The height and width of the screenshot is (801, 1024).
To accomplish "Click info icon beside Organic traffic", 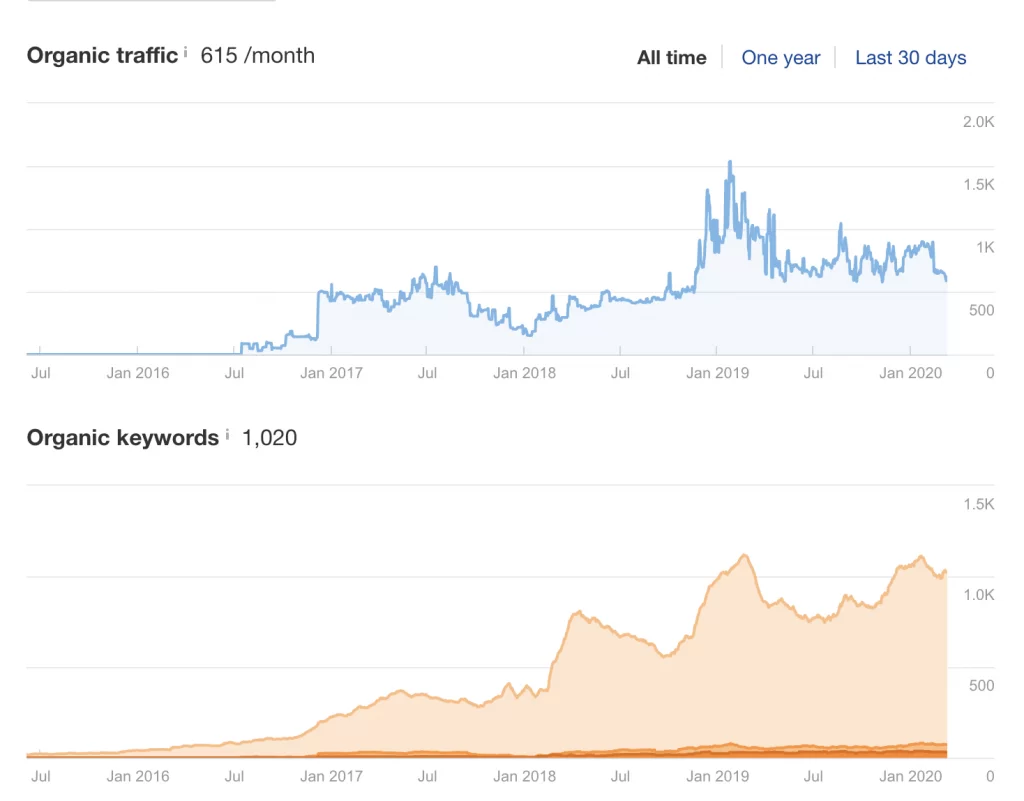I will (x=186, y=52).
